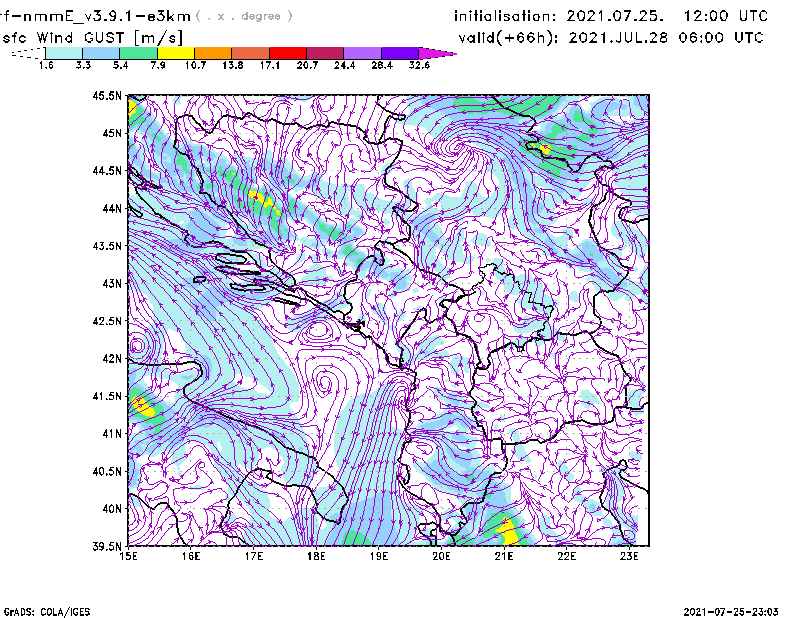The width and height of the screenshot is (800, 618).
Task: Click the salmon 13.8–17.1 legend swatch
Action: [x=251, y=53]
